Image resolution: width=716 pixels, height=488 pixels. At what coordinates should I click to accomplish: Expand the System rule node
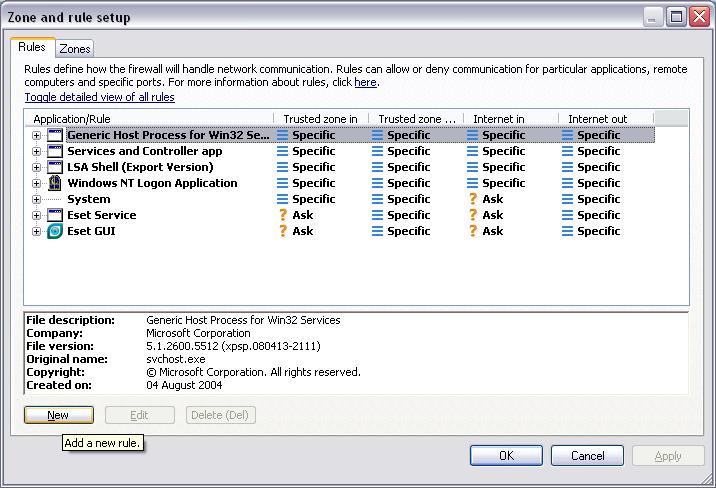coord(37,199)
